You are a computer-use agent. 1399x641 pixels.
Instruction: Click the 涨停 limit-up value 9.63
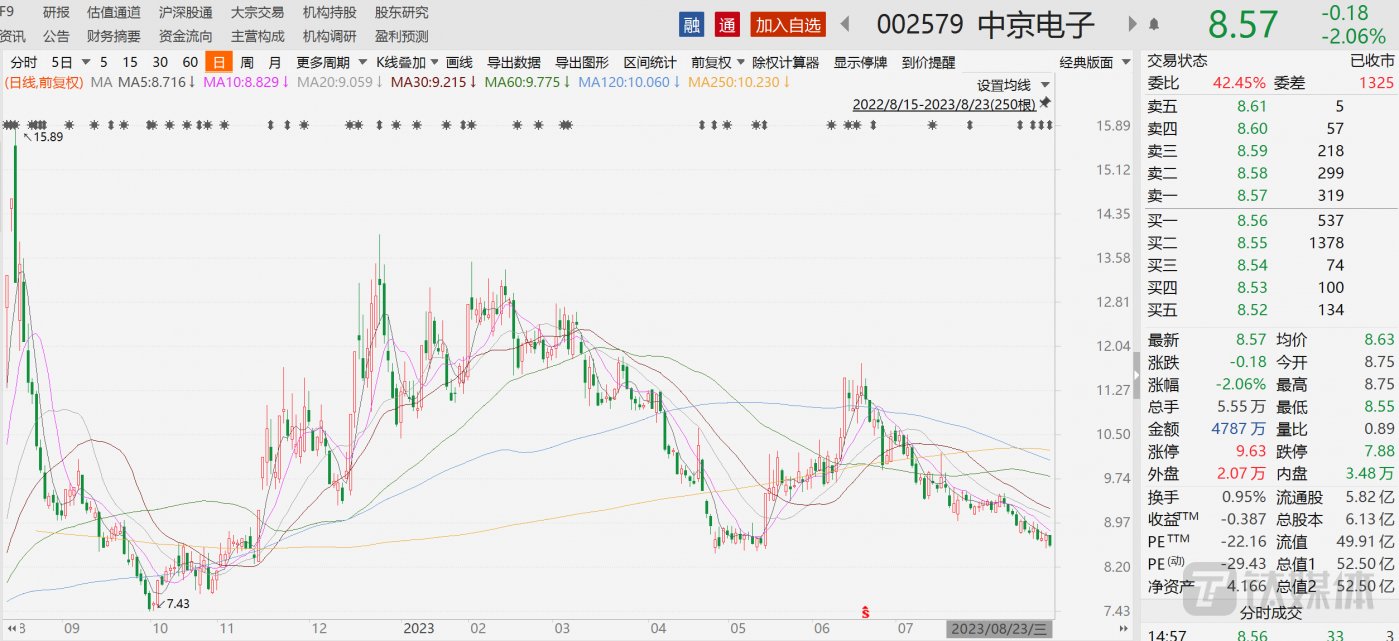click(x=1252, y=451)
